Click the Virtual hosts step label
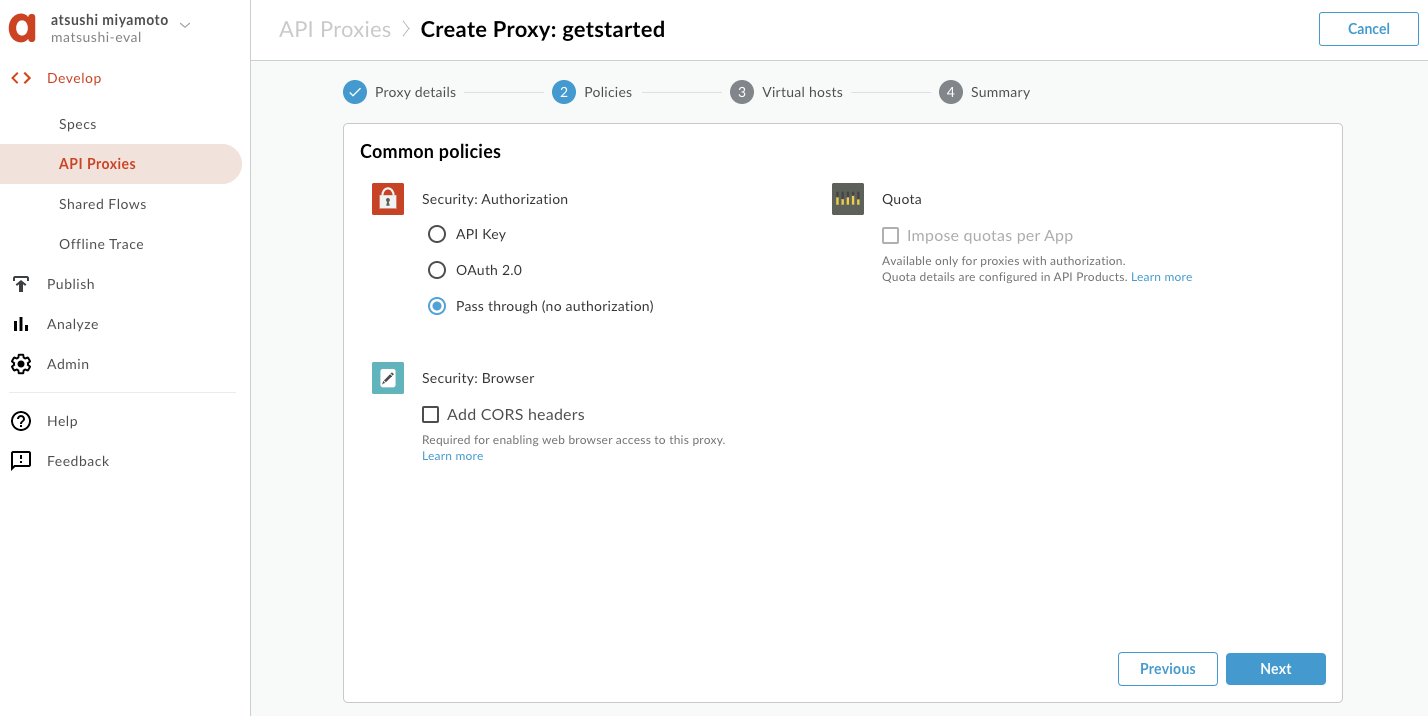Viewport: 1428px width, 716px height. (803, 92)
